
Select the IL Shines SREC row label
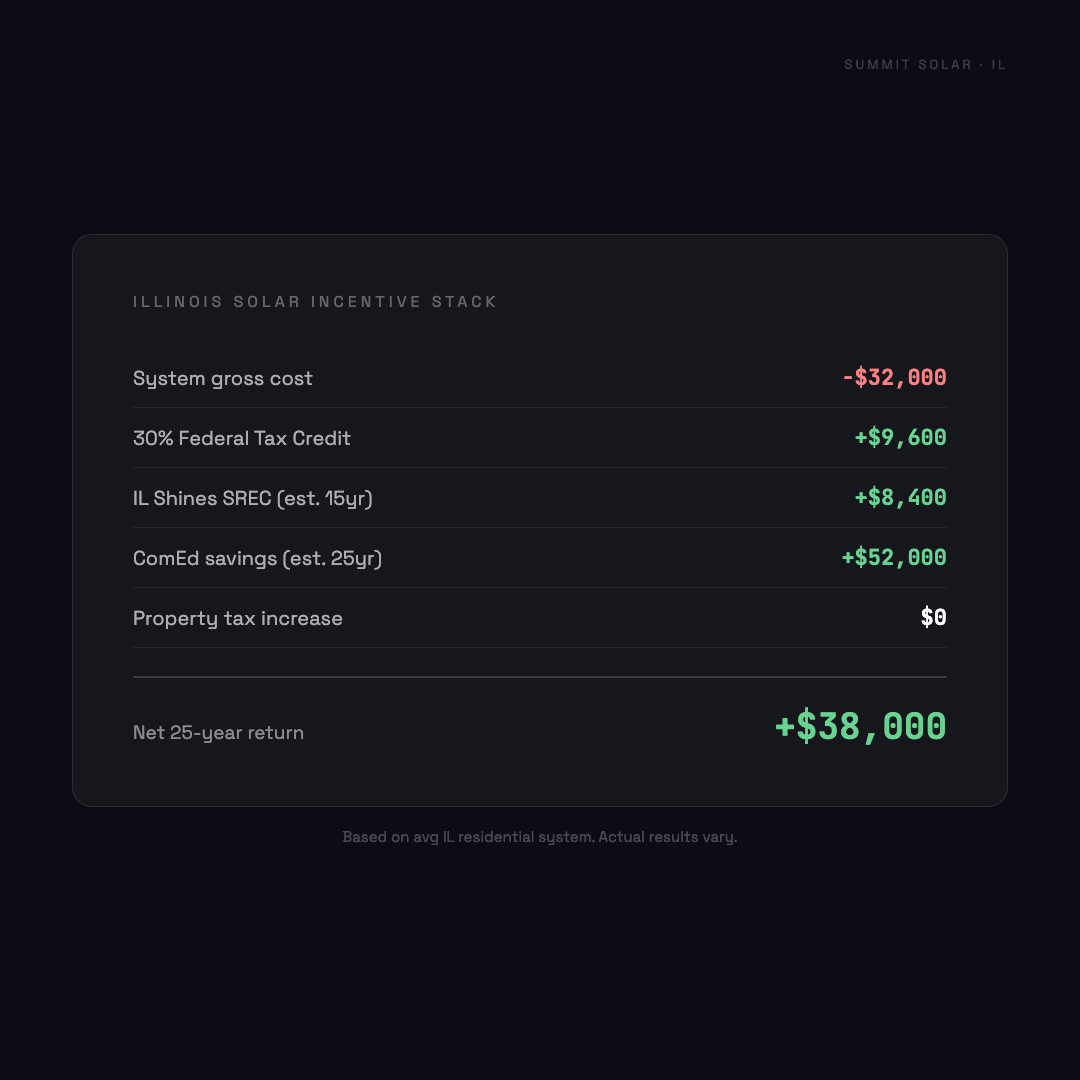click(253, 499)
